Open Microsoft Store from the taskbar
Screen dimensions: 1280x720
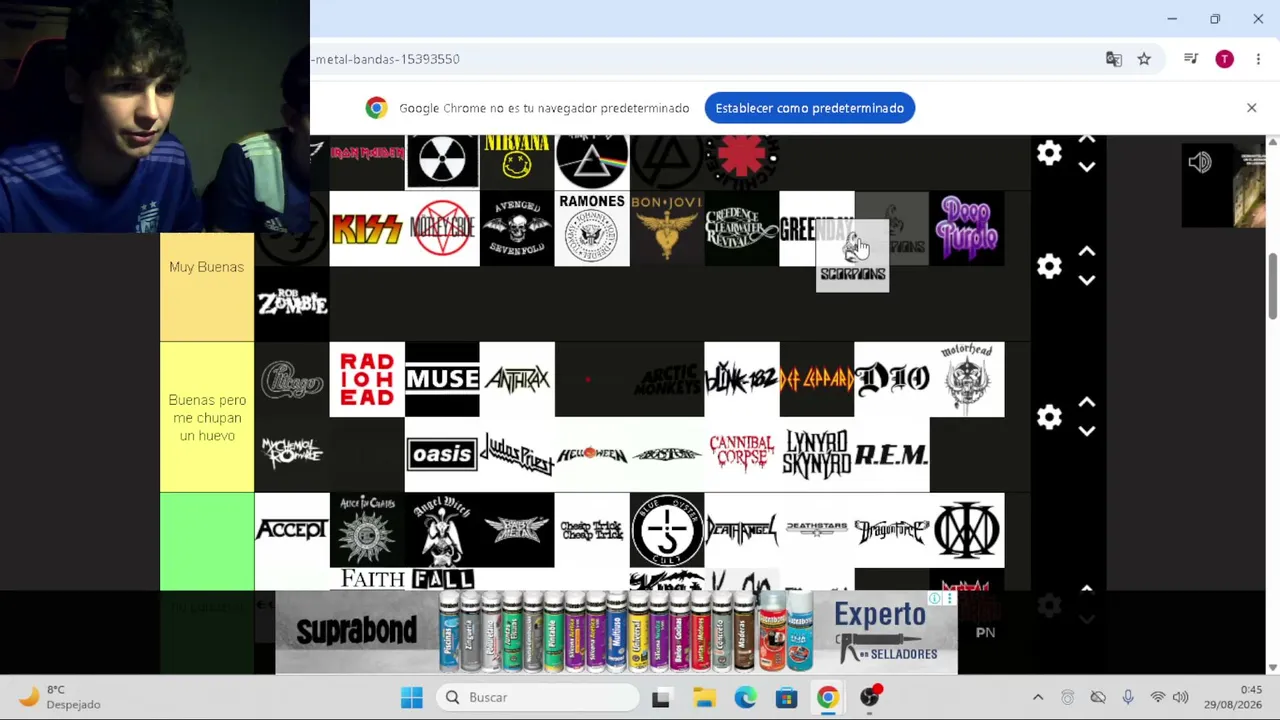[786, 697]
